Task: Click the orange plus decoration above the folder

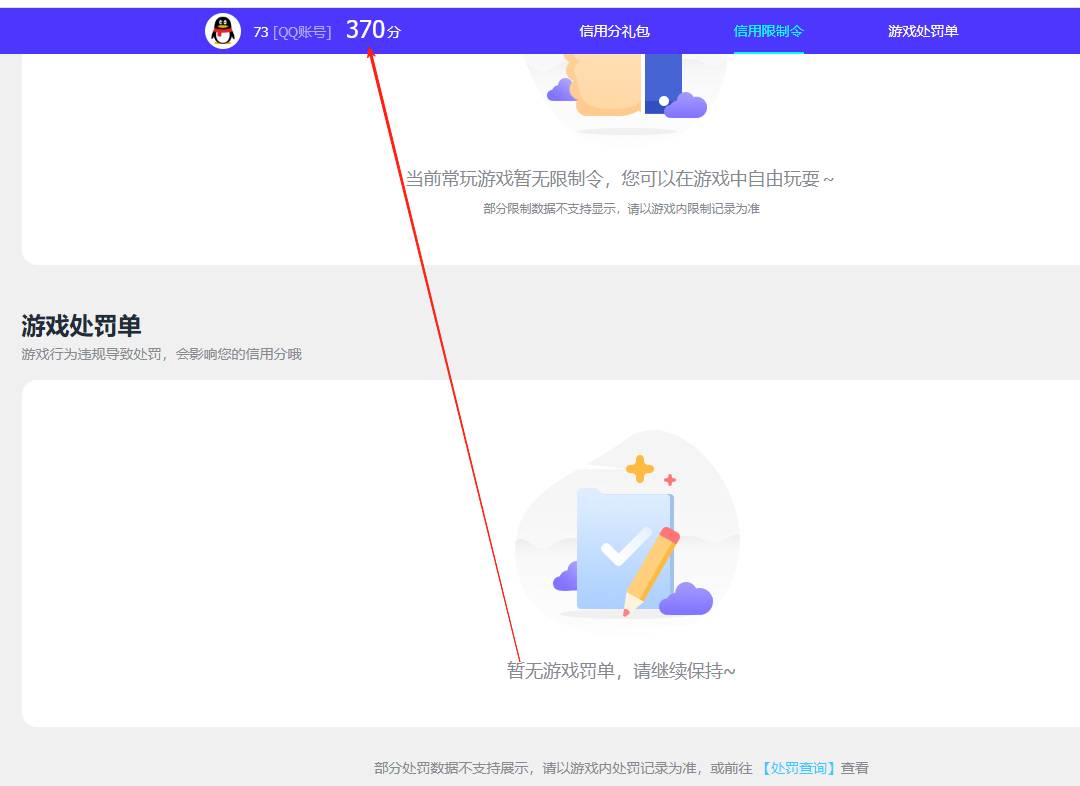Action: 642,466
